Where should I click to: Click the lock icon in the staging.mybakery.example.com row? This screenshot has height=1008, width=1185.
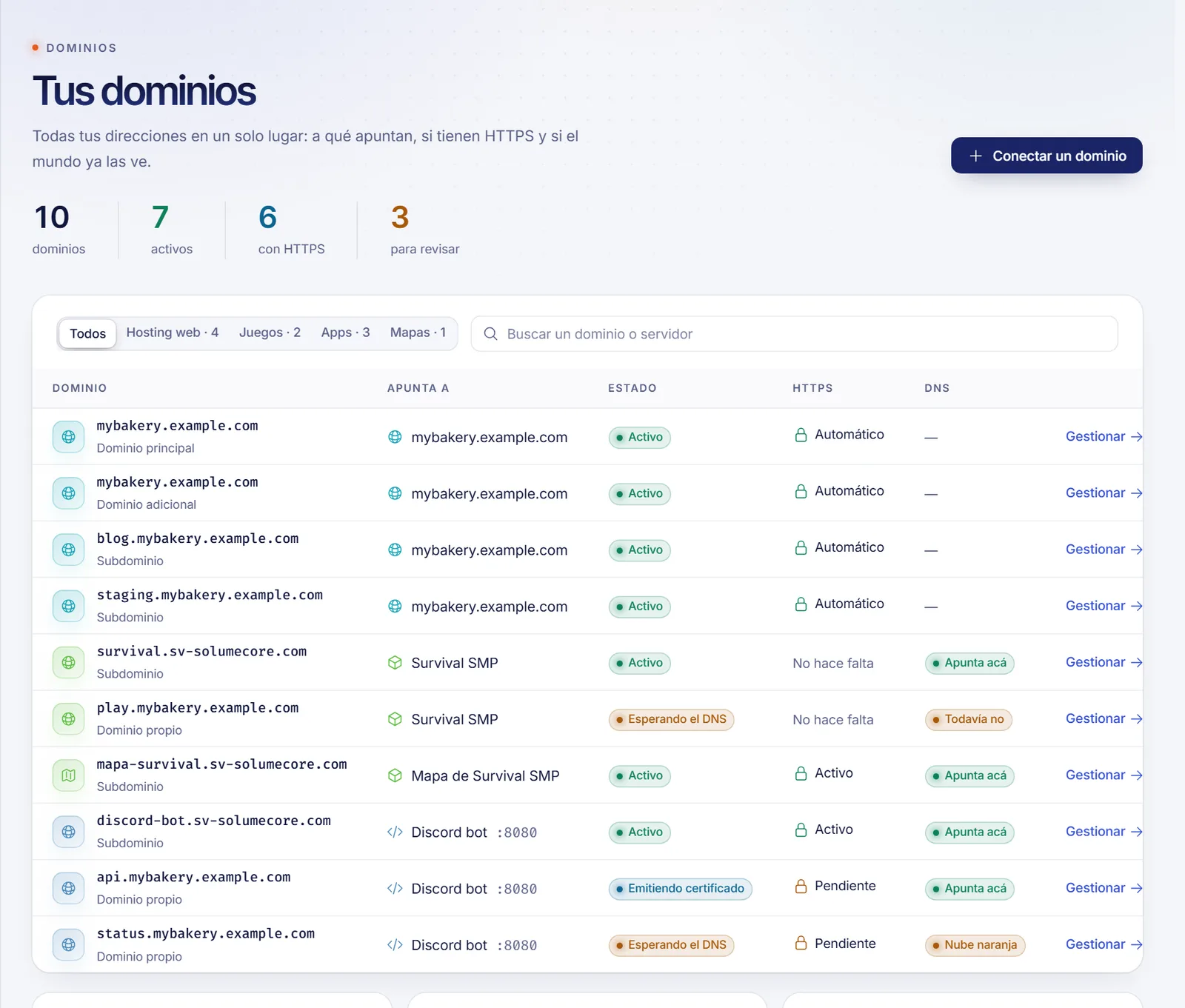click(801, 604)
